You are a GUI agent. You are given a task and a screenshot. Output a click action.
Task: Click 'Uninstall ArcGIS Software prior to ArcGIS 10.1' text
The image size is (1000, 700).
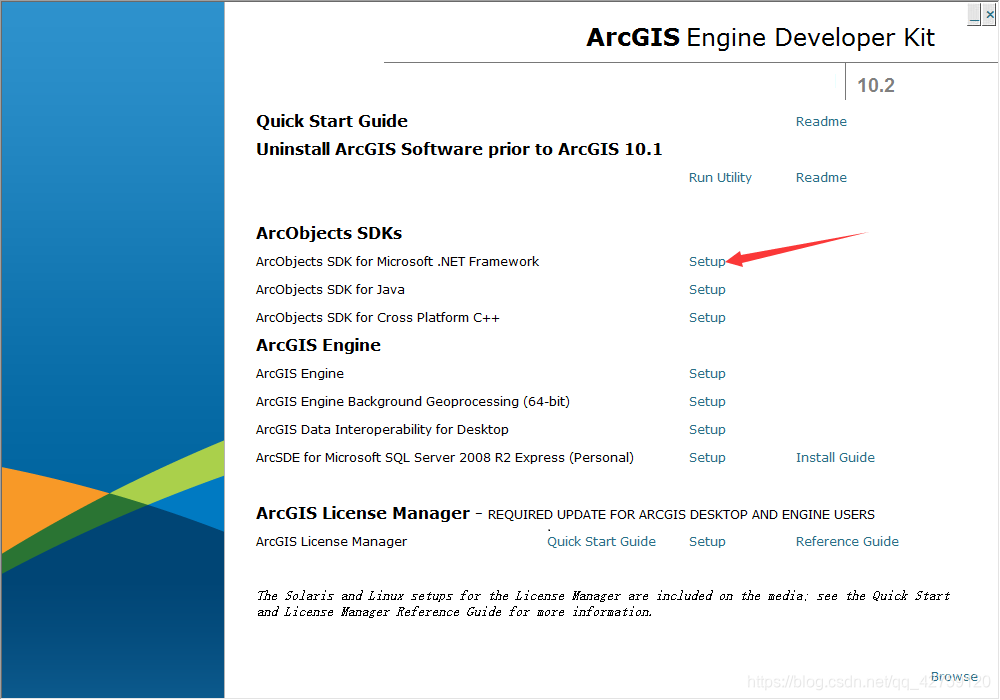tap(459, 149)
